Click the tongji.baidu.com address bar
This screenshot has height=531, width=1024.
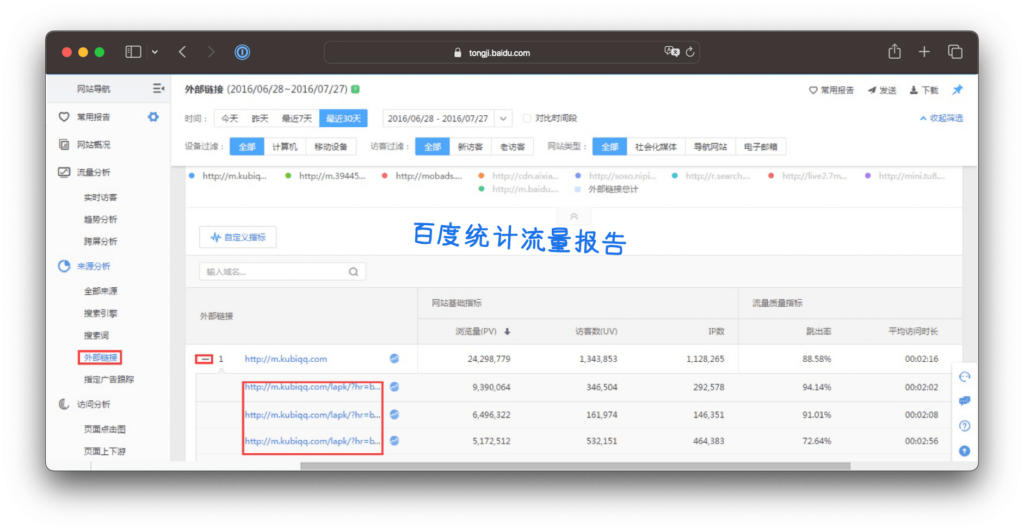[x=511, y=52]
